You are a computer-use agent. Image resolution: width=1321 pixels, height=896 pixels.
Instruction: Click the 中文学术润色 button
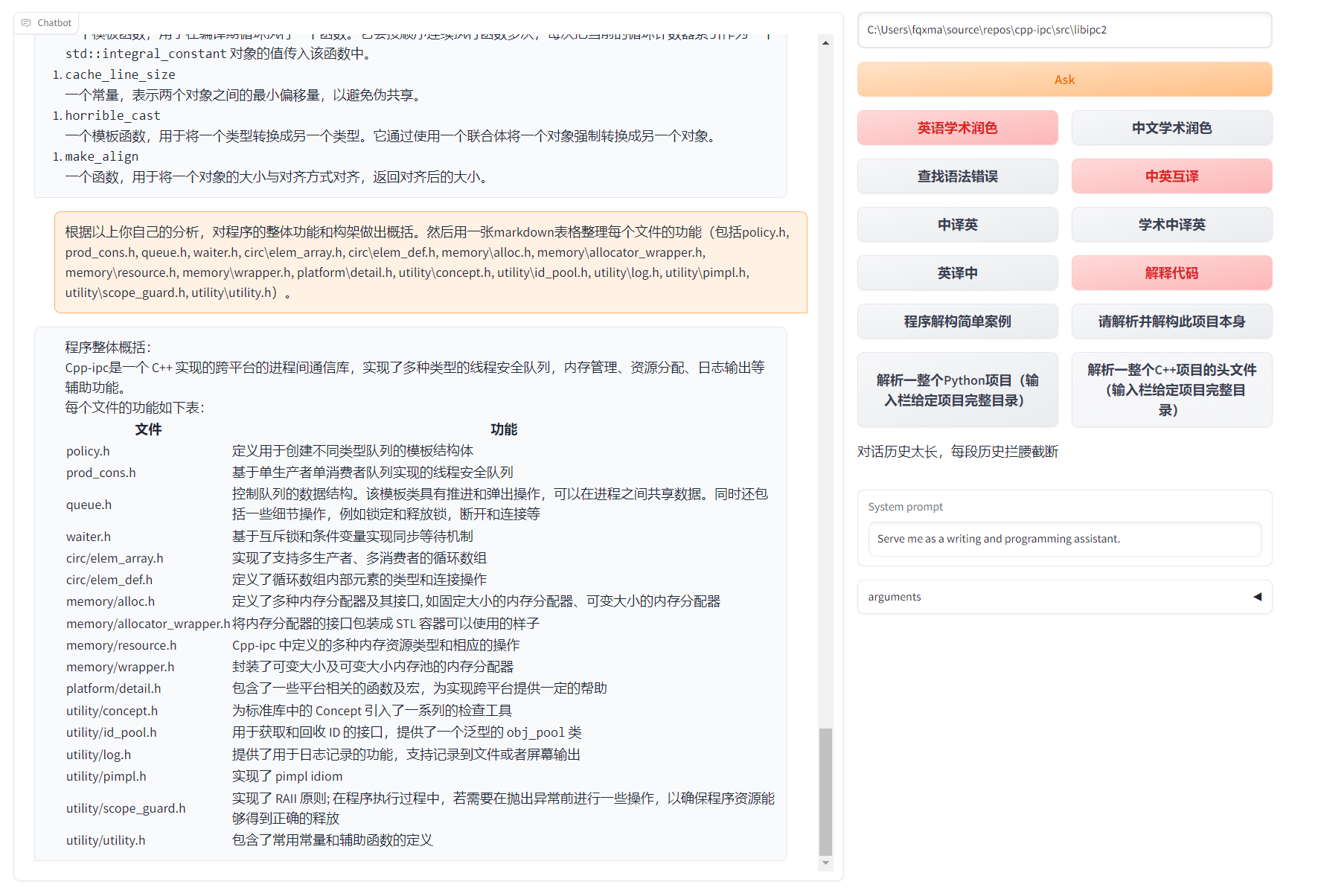(x=1171, y=128)
